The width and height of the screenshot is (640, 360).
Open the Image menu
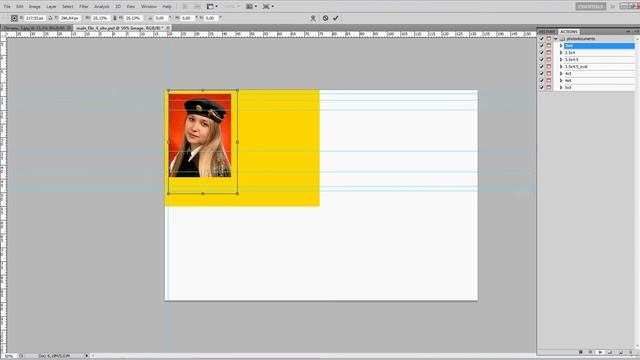35,7
